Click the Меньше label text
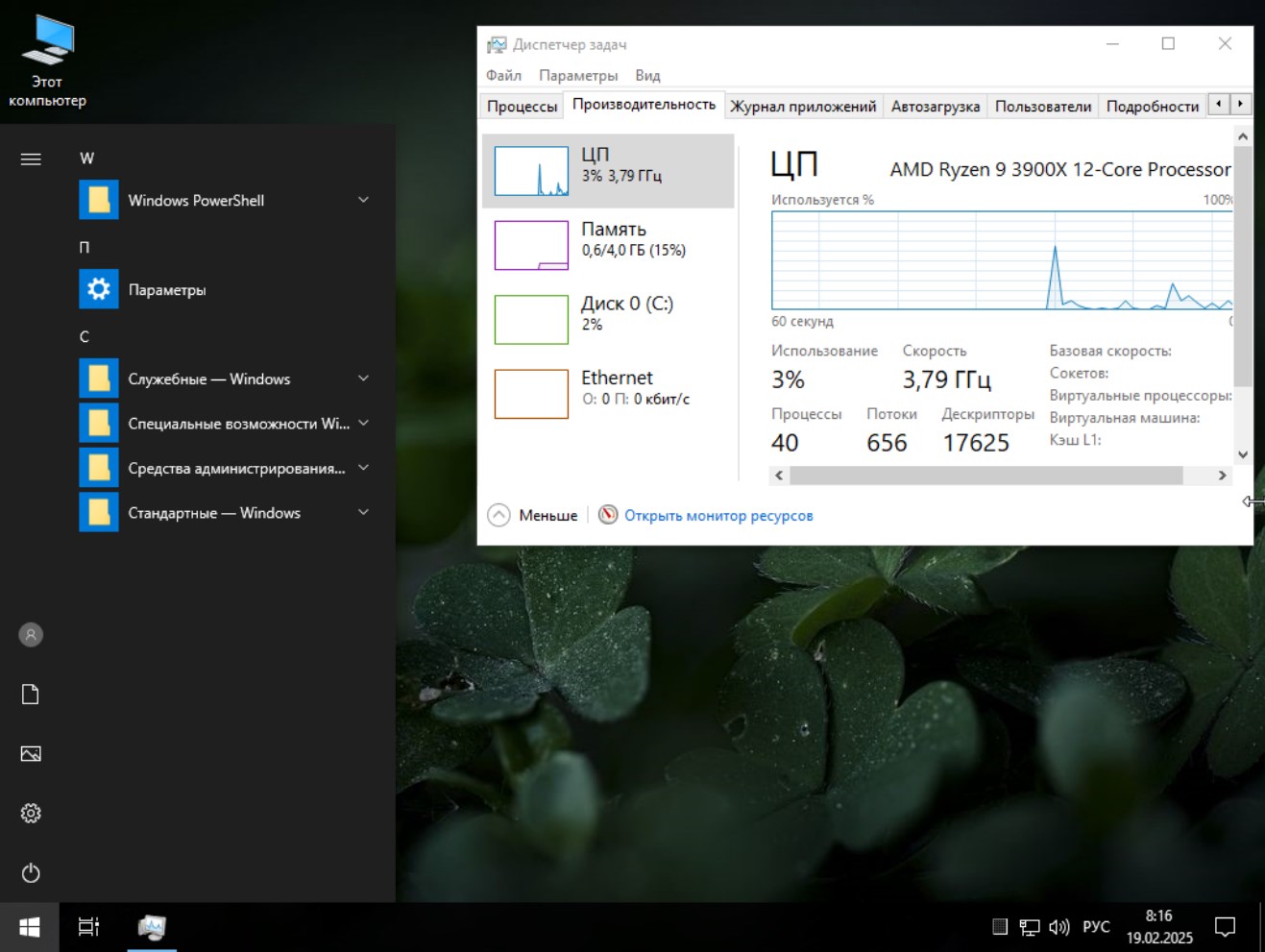 click(x=548, y=516)
